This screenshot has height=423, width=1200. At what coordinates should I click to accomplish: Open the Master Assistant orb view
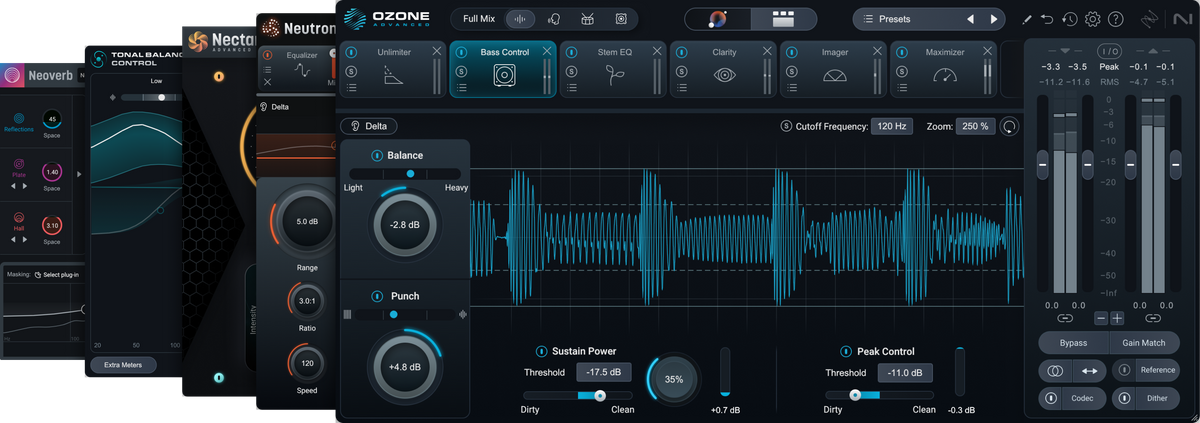[718, 19]
